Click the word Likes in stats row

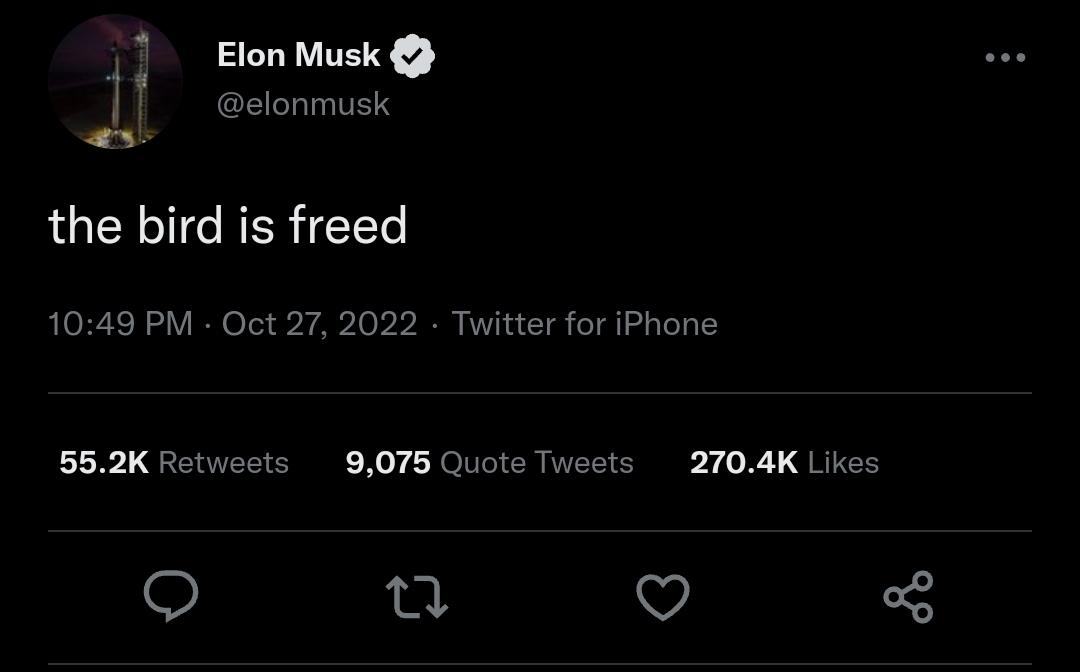pos(843,462)
